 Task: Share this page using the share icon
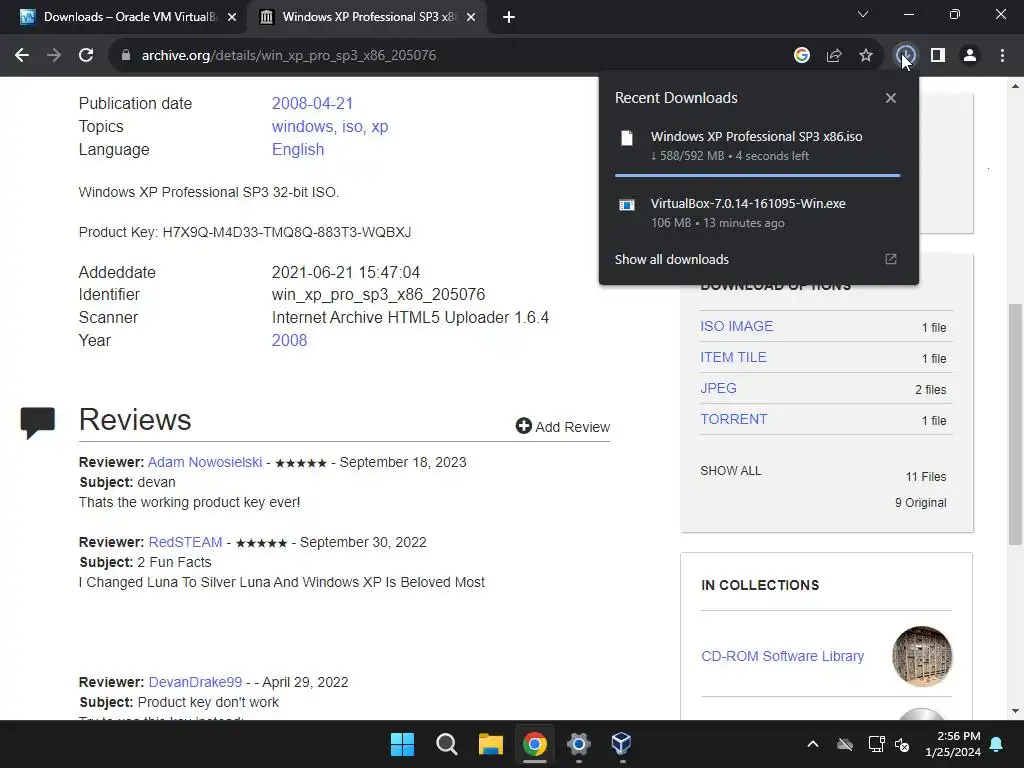coord(834,56)
